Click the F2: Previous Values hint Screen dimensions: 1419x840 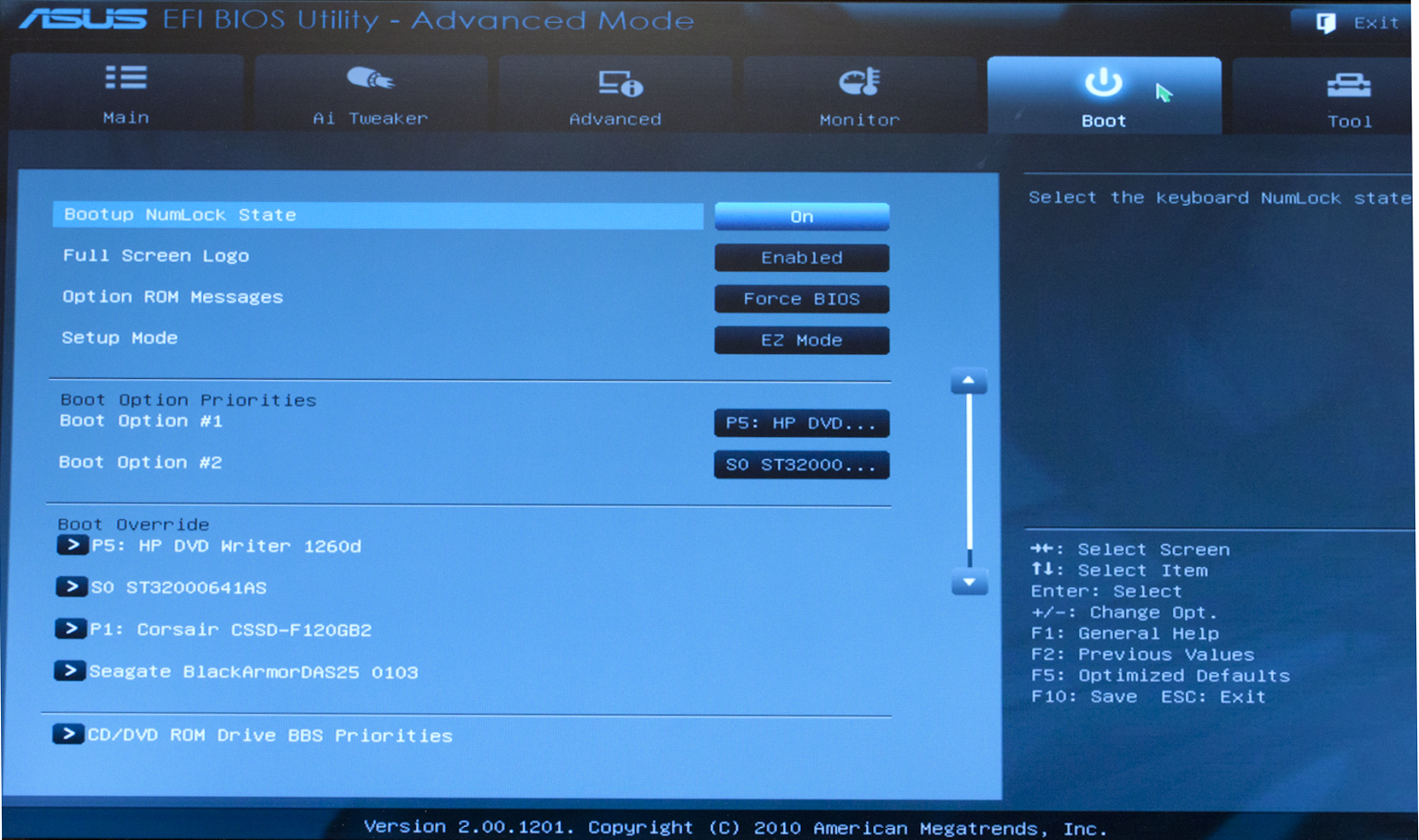1142,655
